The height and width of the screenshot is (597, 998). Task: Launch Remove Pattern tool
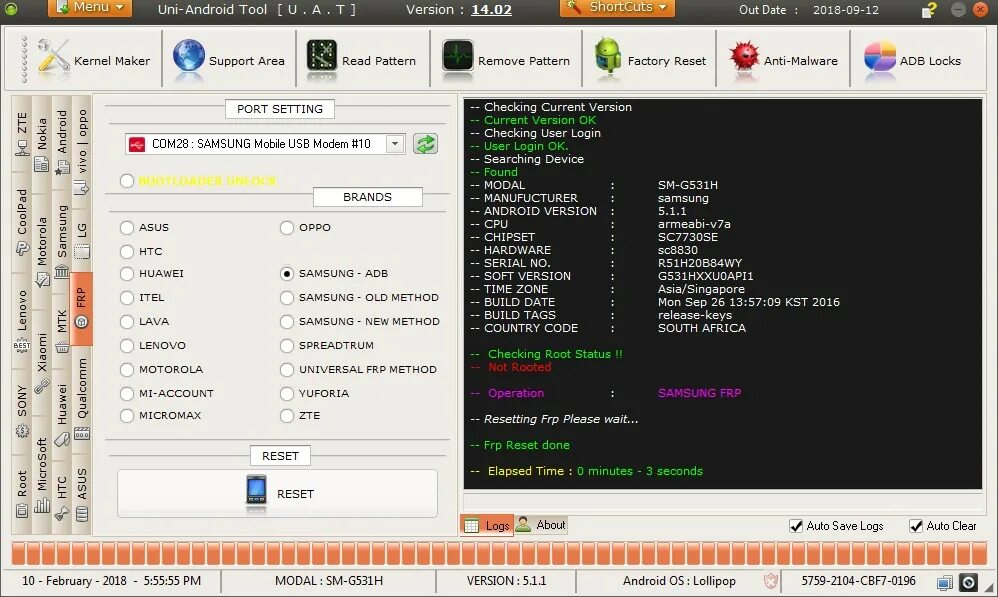[x=506, y=60]
